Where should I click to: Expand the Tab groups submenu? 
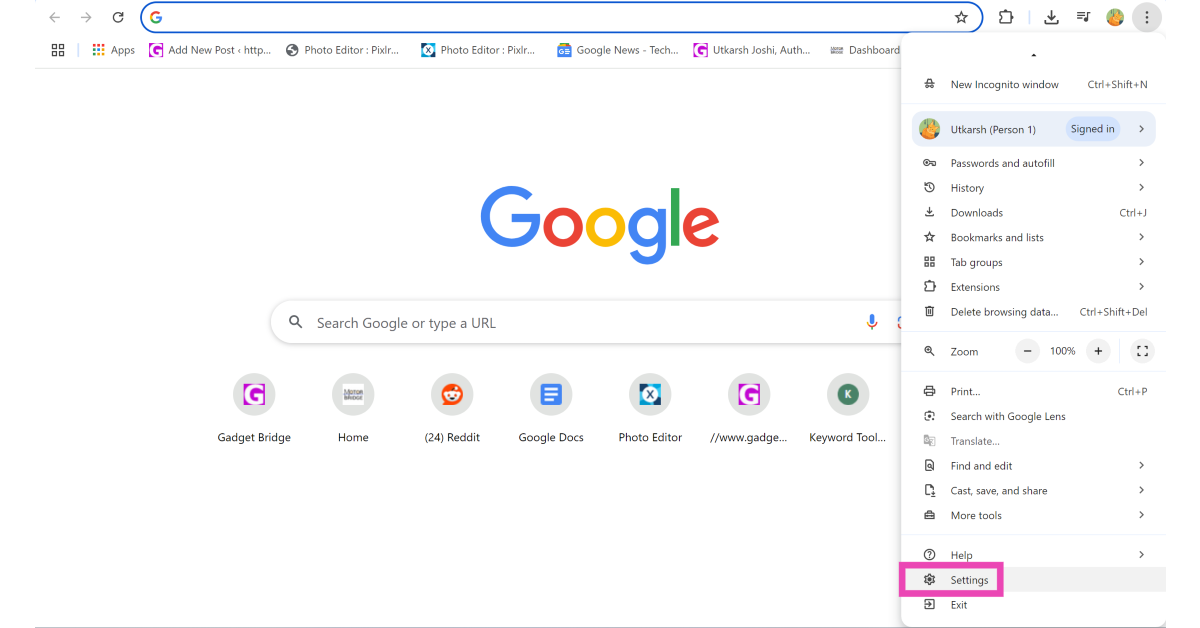[1034, 262]
